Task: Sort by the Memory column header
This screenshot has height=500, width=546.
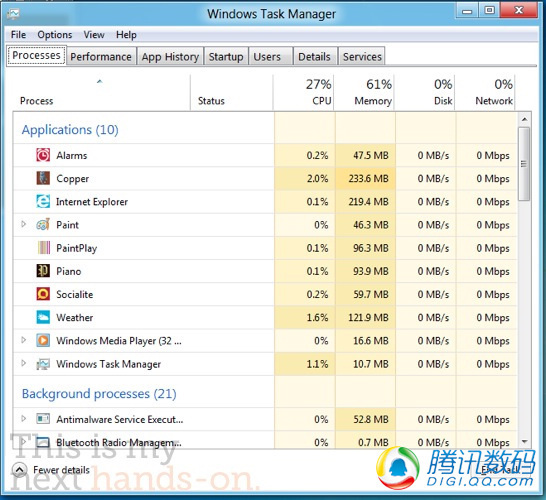Action: tap(364, 93)
